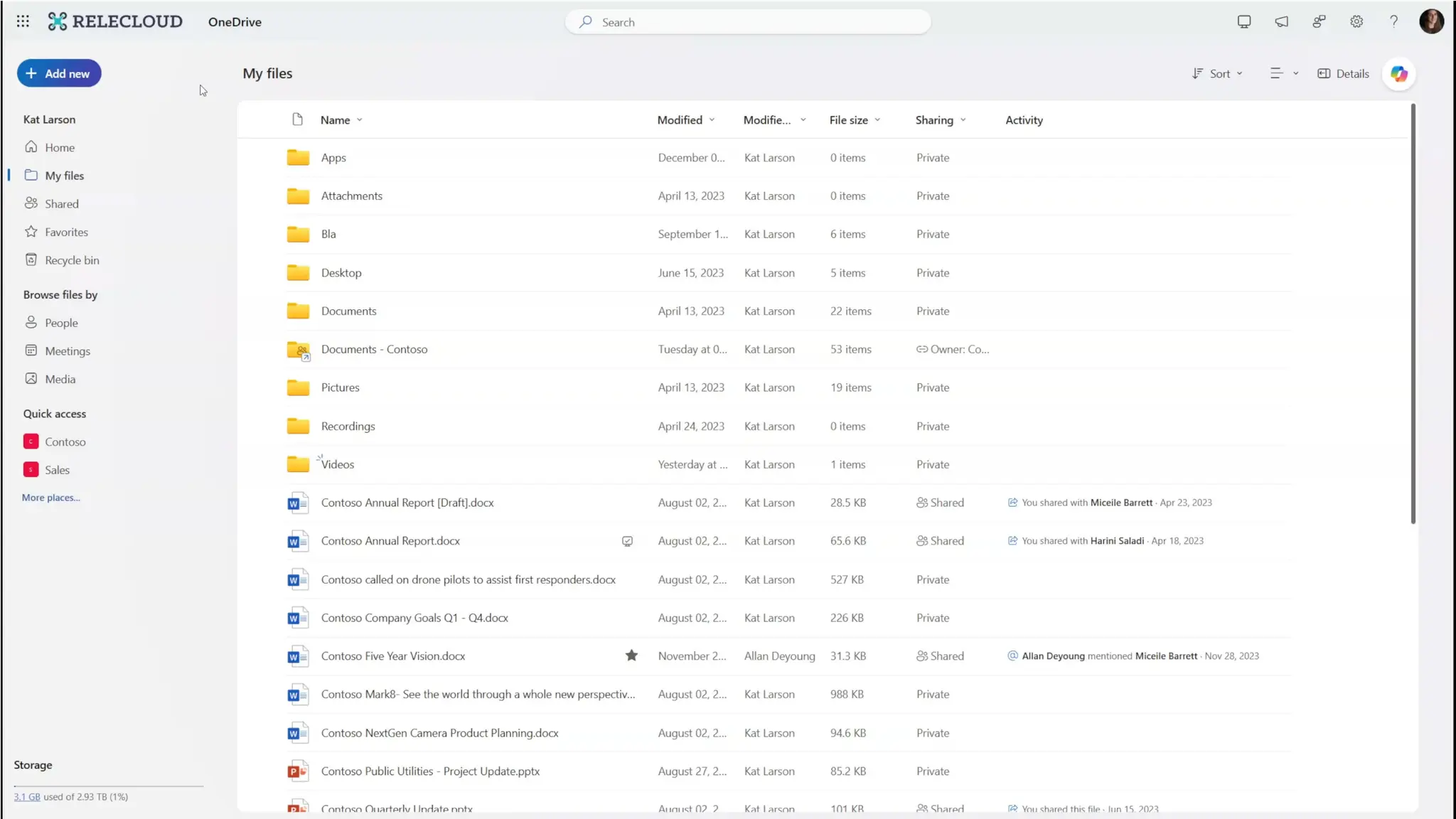Open the Sort dropdown
Screen dimensions: 1456x819
tap(1217, 73)
